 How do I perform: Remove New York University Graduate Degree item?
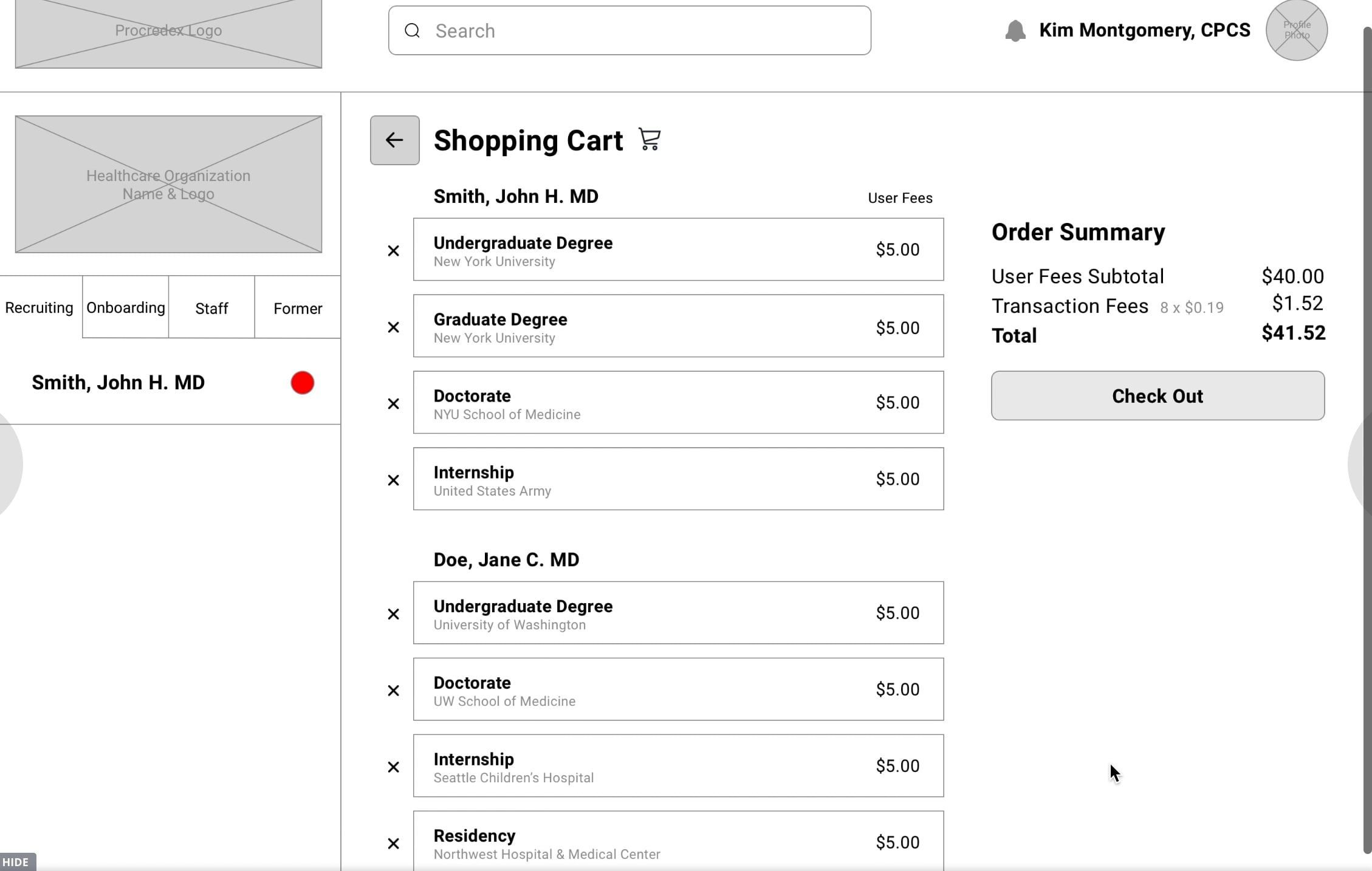(x=393, y=327)
